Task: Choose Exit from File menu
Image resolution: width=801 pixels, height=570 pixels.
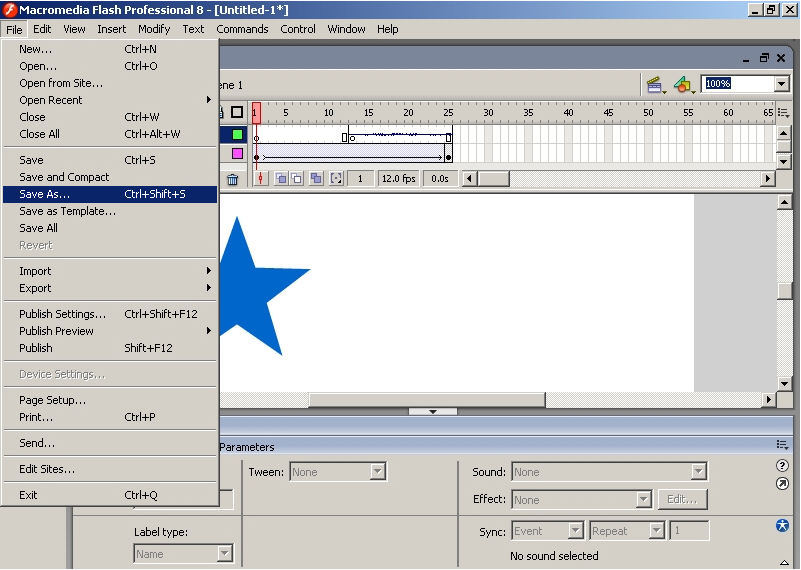Action: pyautogui.click(x=110, y=495)
